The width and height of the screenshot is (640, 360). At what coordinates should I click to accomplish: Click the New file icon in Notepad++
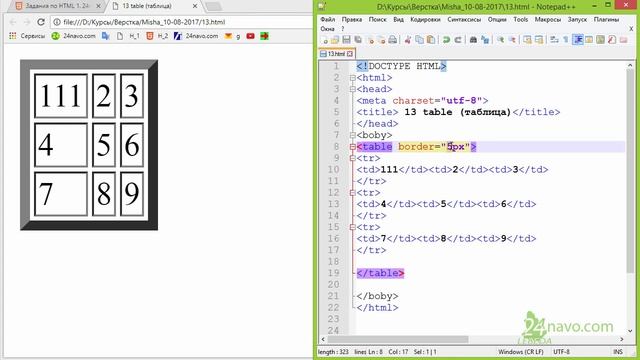pos(324,40)
